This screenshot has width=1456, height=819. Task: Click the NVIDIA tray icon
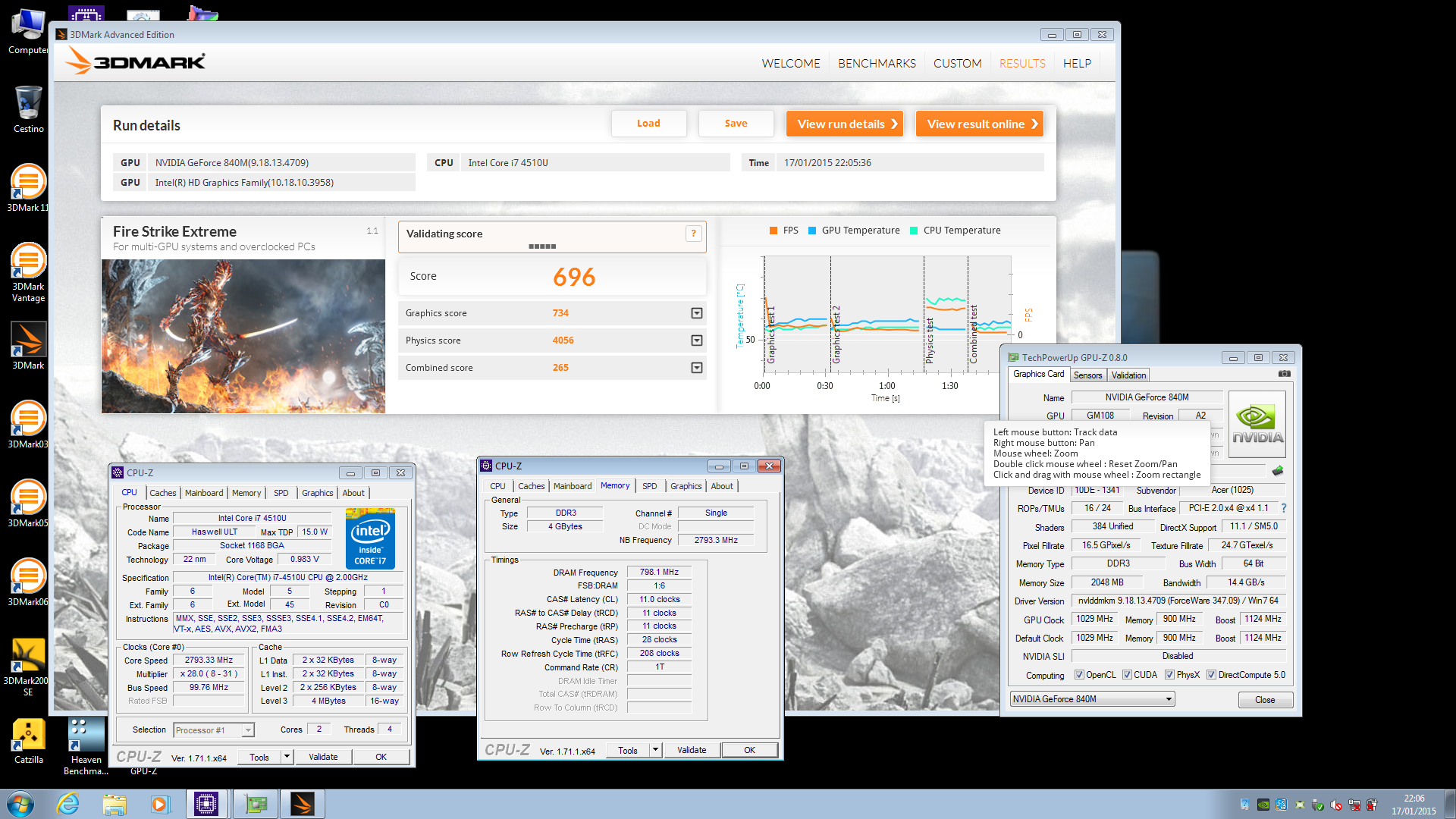tap(1263, 805)
